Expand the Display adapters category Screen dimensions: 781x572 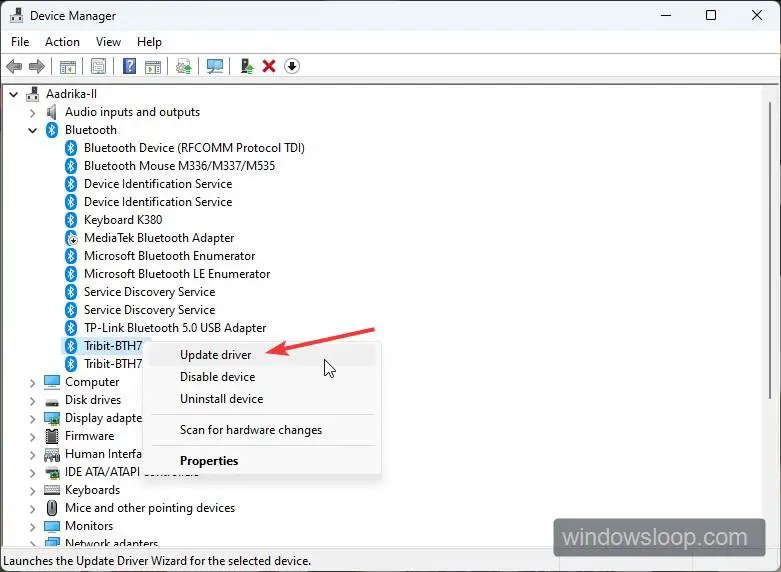[32, 419]
